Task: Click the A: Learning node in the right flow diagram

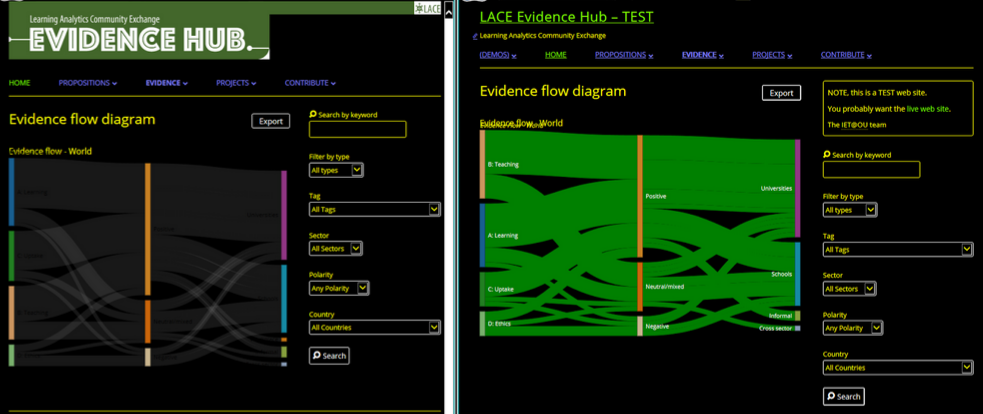Action: pos(482,235)
